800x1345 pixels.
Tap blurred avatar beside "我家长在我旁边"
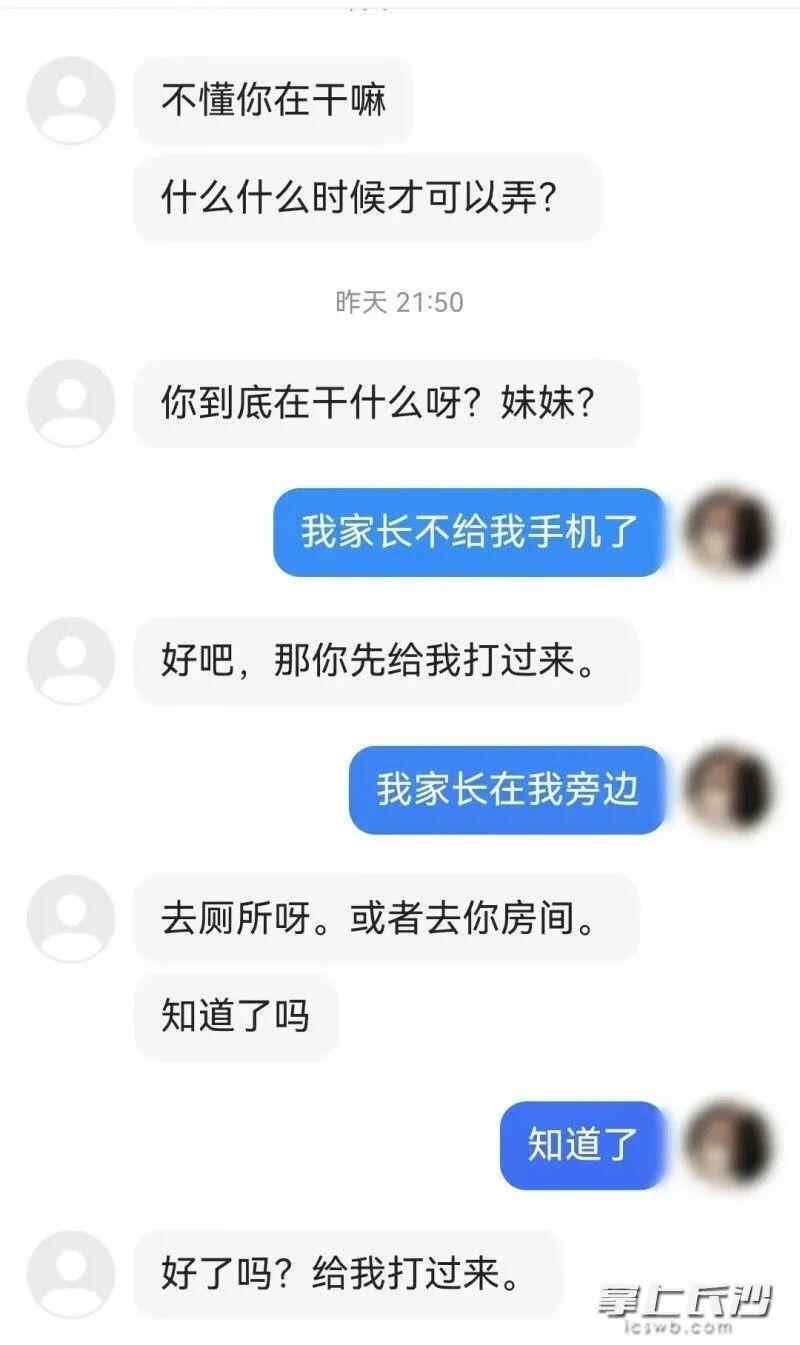coord(729,789)
